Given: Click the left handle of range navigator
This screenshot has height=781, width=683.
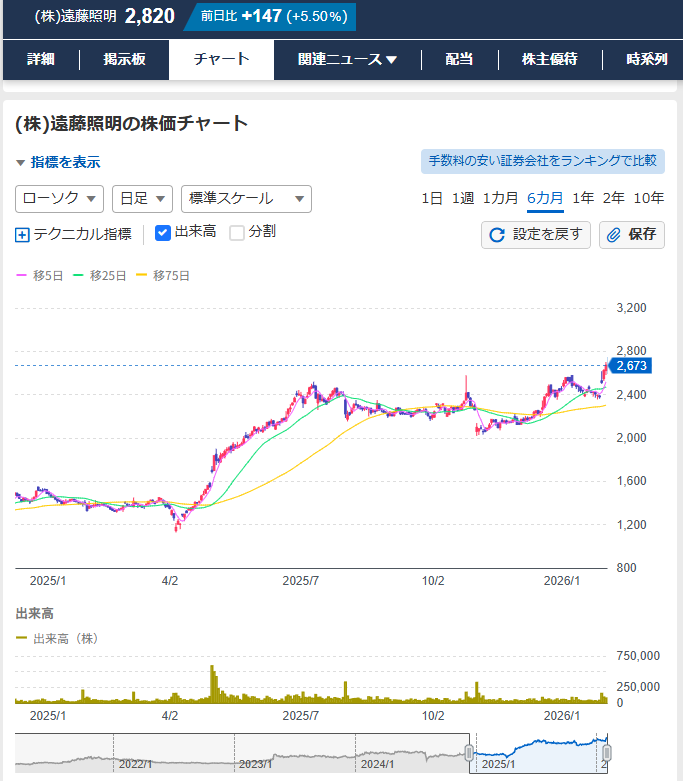Looking at the screenshot, I should [x=468, y=752].
